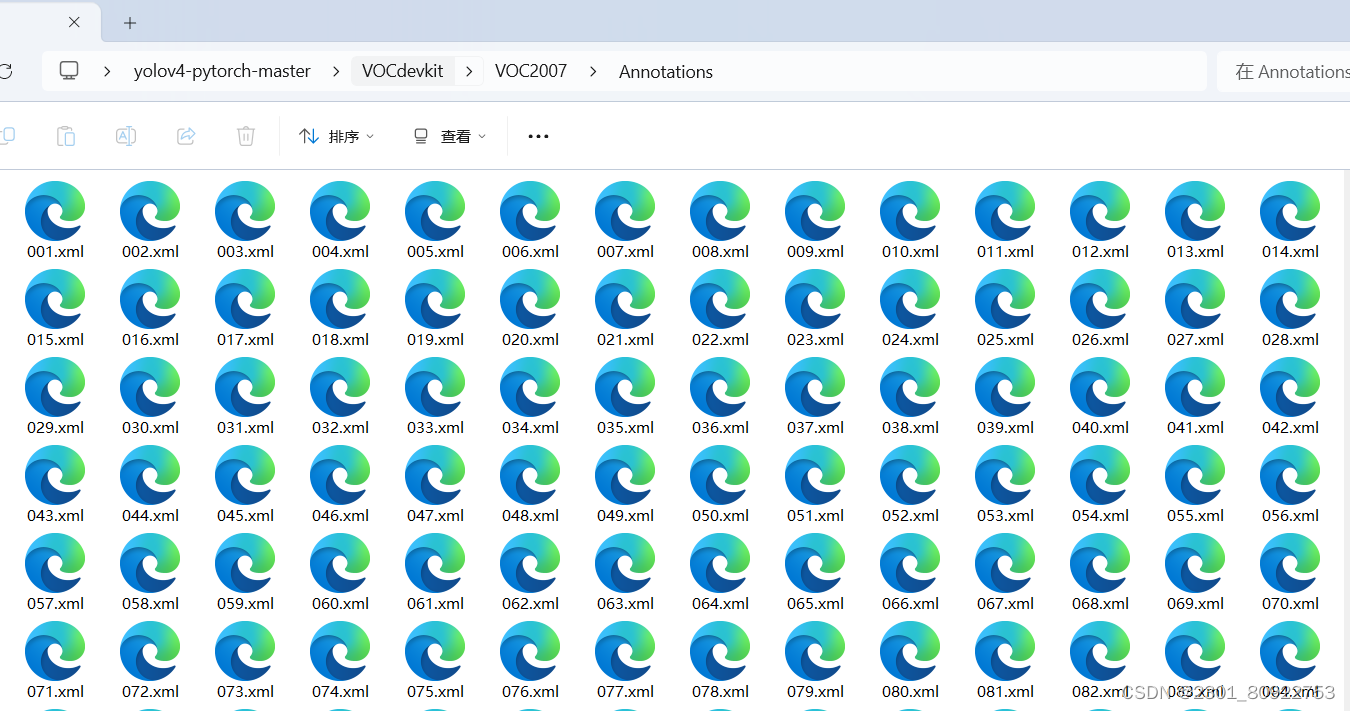Click the filename label 050.xml
Screen dimensions: 1350x711
pyautogui.click(x=720, y=516)
